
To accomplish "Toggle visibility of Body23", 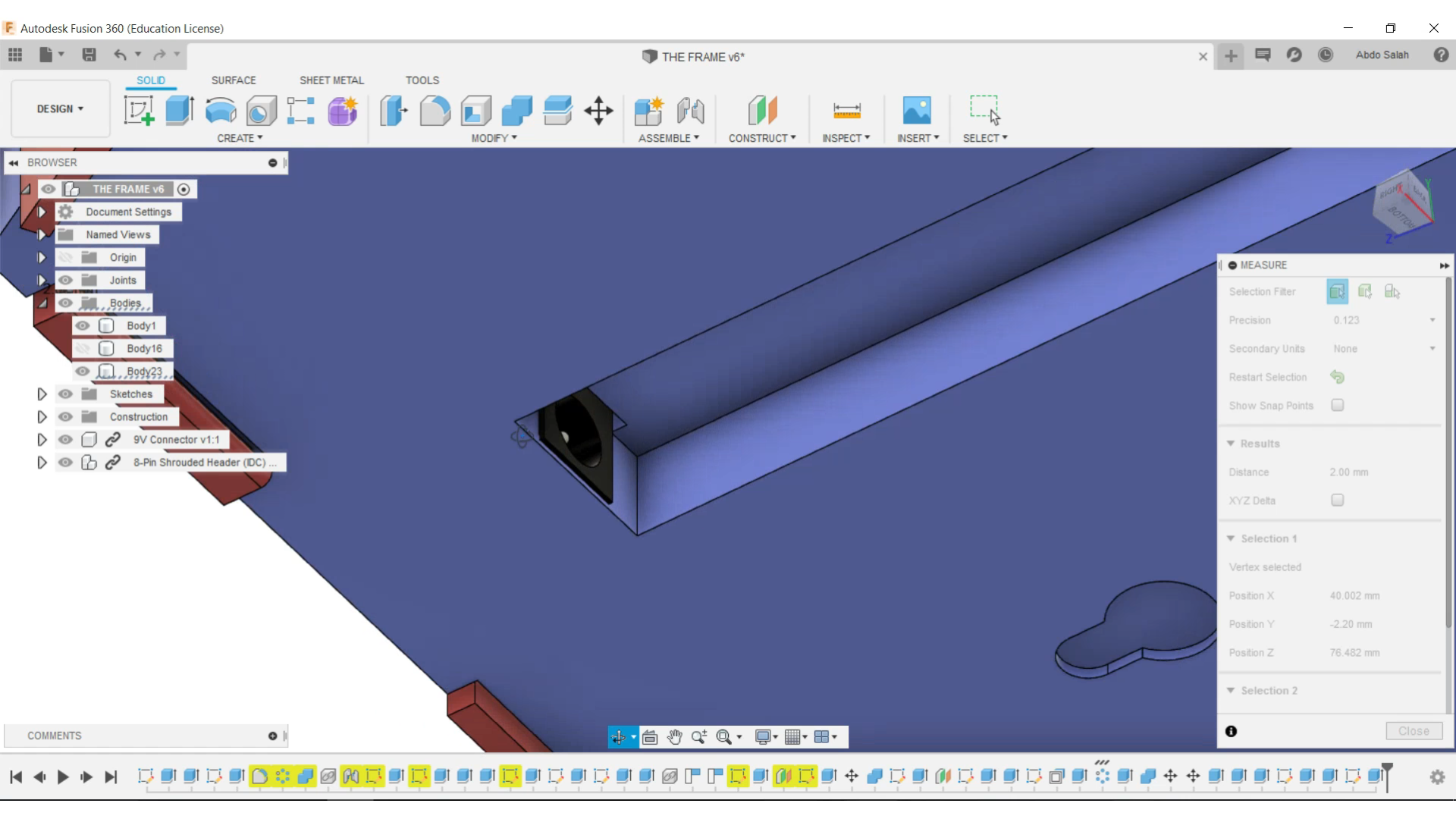I will [x=83, y=372].
